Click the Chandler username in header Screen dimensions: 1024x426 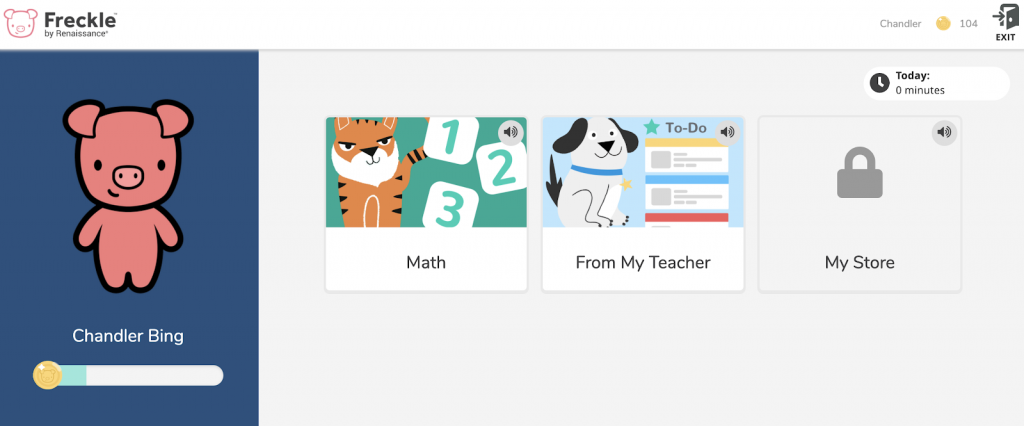(900, 24)
